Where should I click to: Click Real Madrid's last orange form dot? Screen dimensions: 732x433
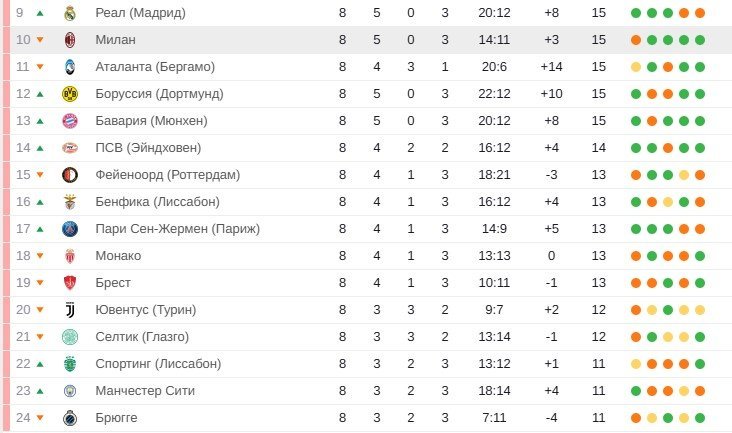(700, 13)
